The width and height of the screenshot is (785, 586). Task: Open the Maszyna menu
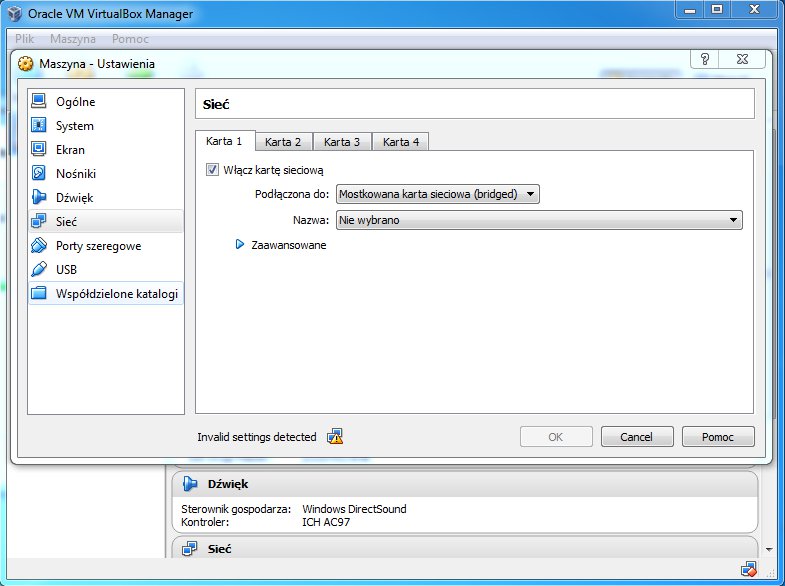tap(73, 39)
